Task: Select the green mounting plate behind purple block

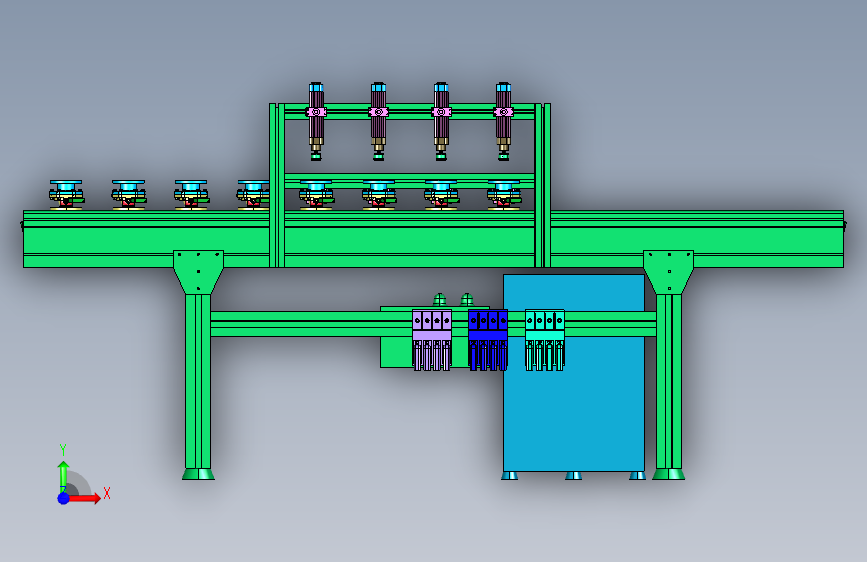Action: (x=396, y=350)
